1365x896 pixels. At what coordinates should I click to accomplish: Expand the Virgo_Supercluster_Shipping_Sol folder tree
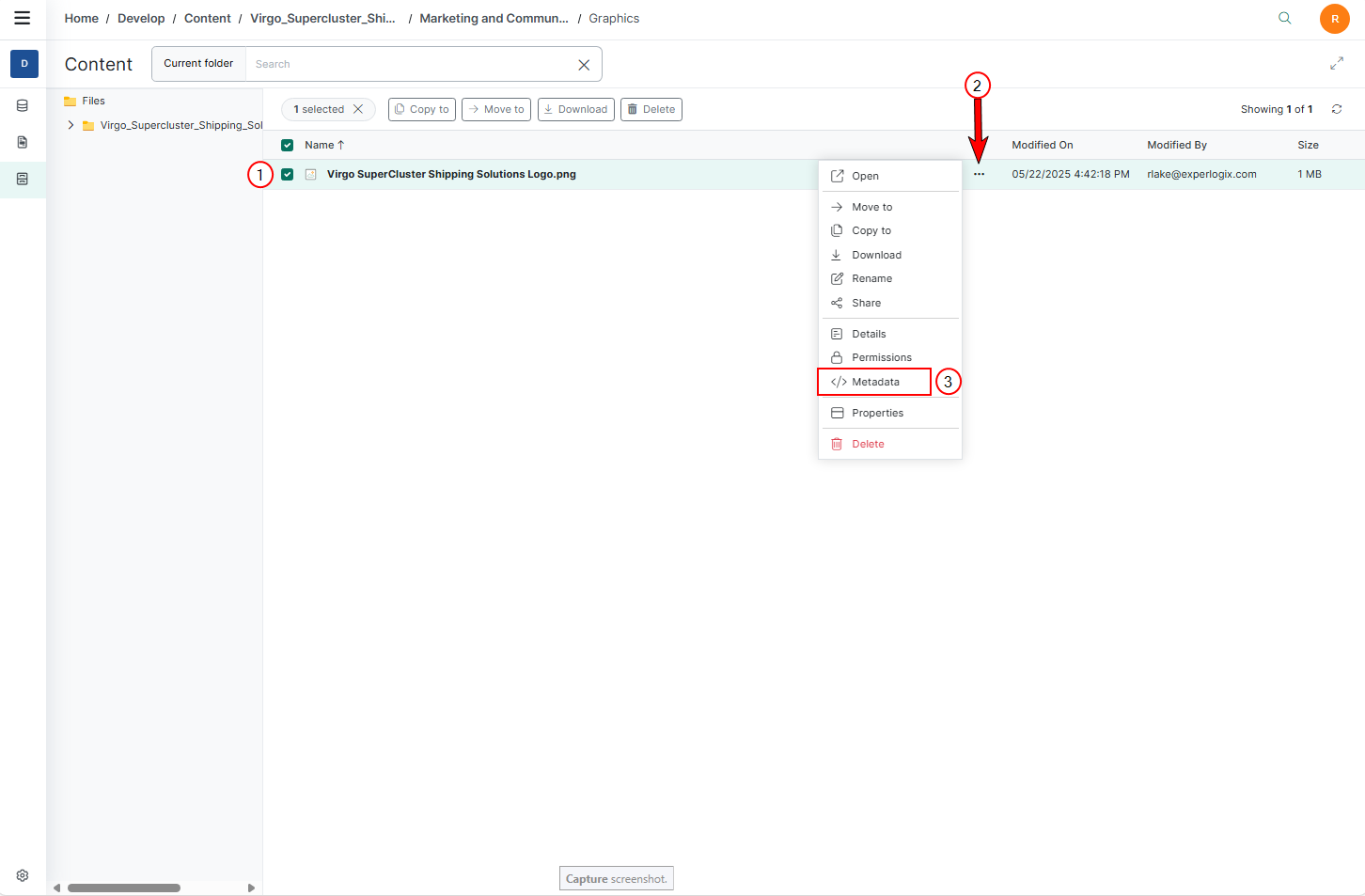[x=71, y=125]
